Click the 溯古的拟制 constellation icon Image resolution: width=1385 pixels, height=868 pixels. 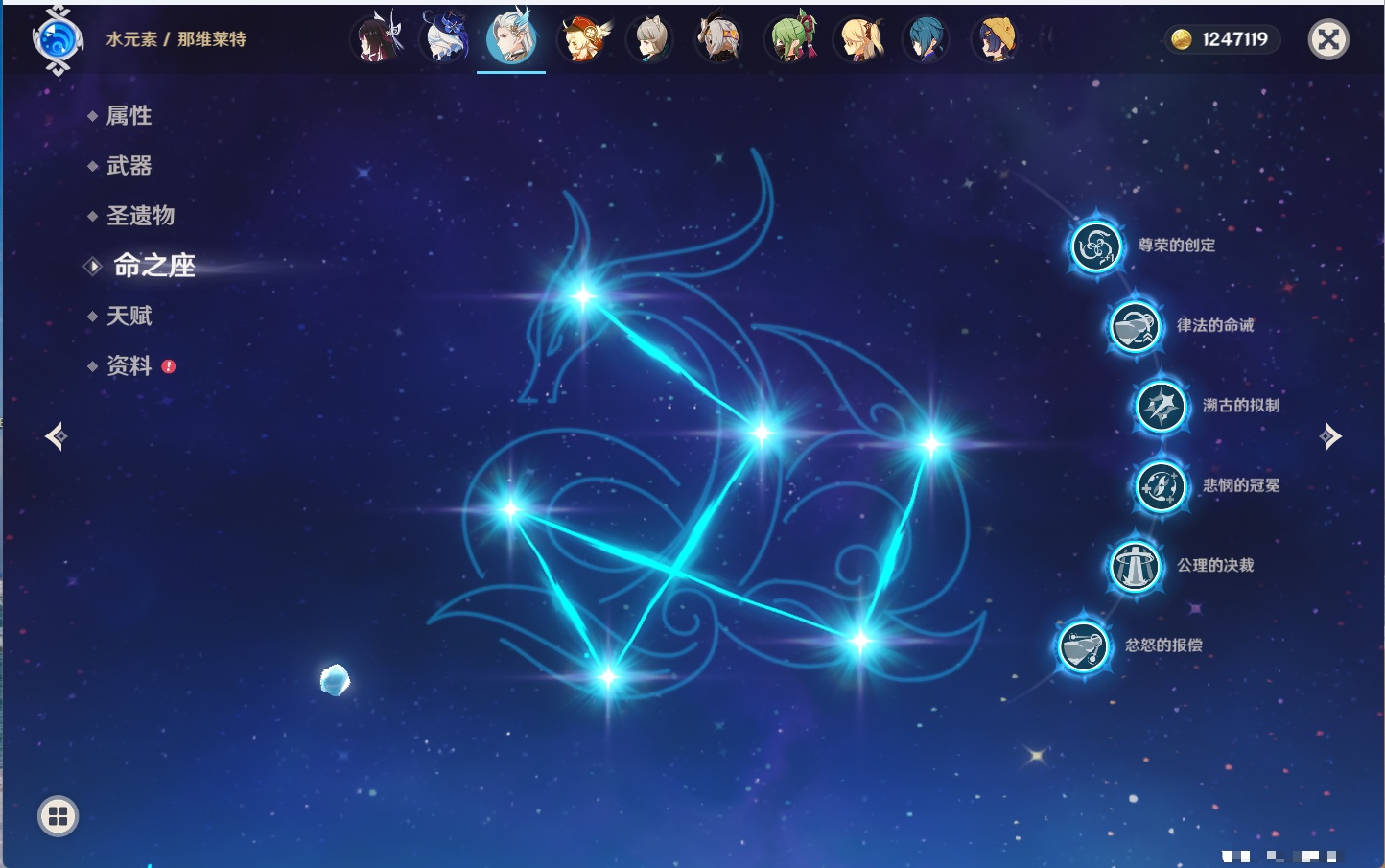(x=1161, y=406)
